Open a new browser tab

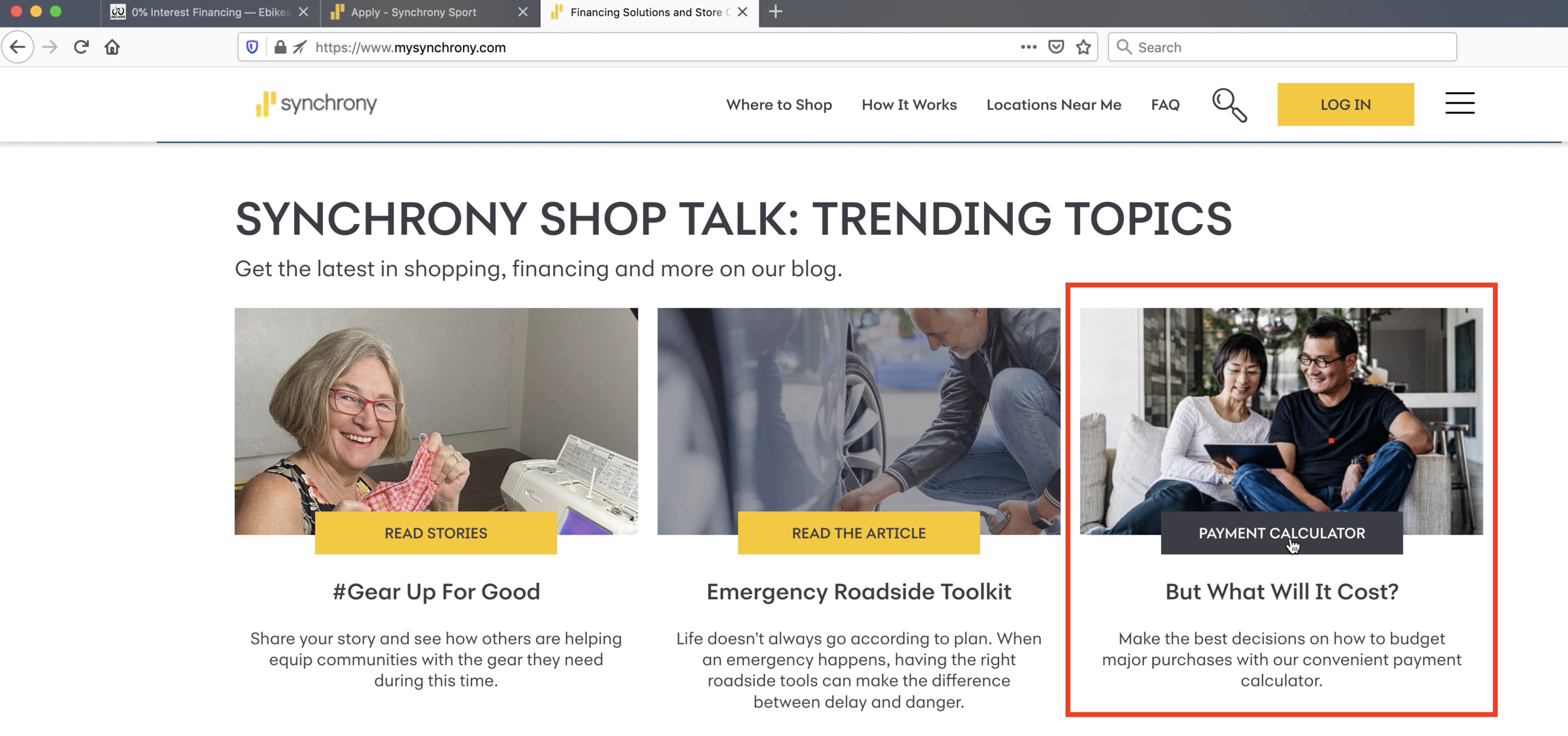[x=775, y=12]
